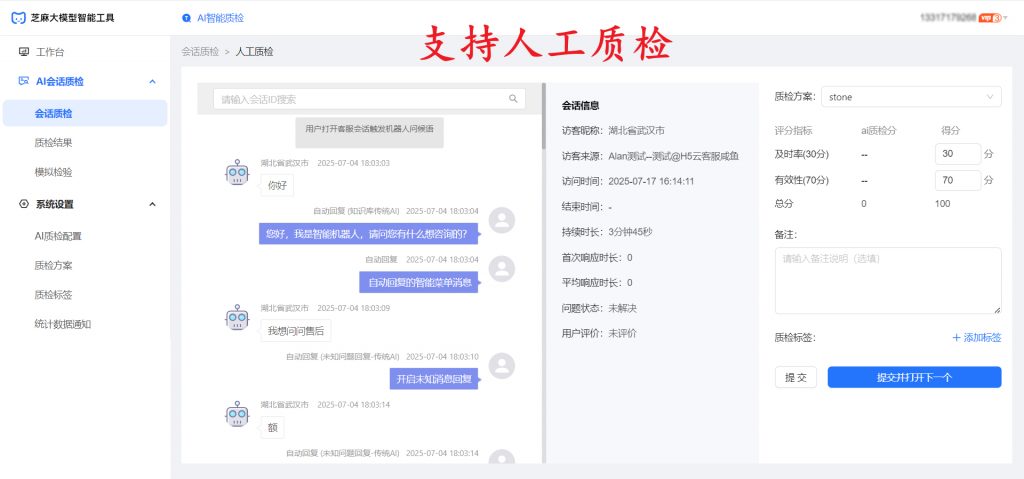Click agent avatar beside 开启未知消息回复

(x=502, y=366)
